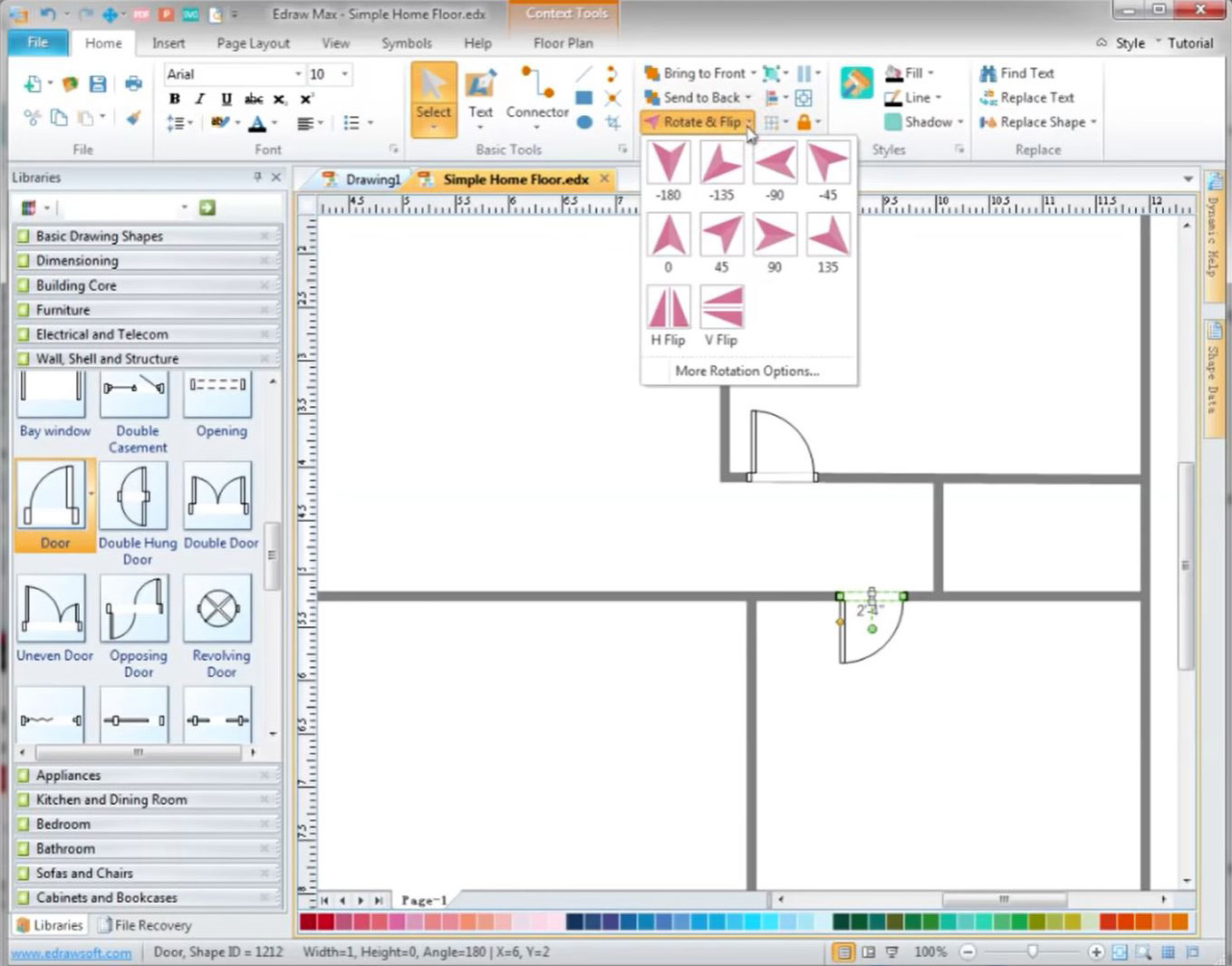The width and height of the screenshot is (1232, 966).
Task: Switch to the Drawing1 document tab
Action: (371, 179)
